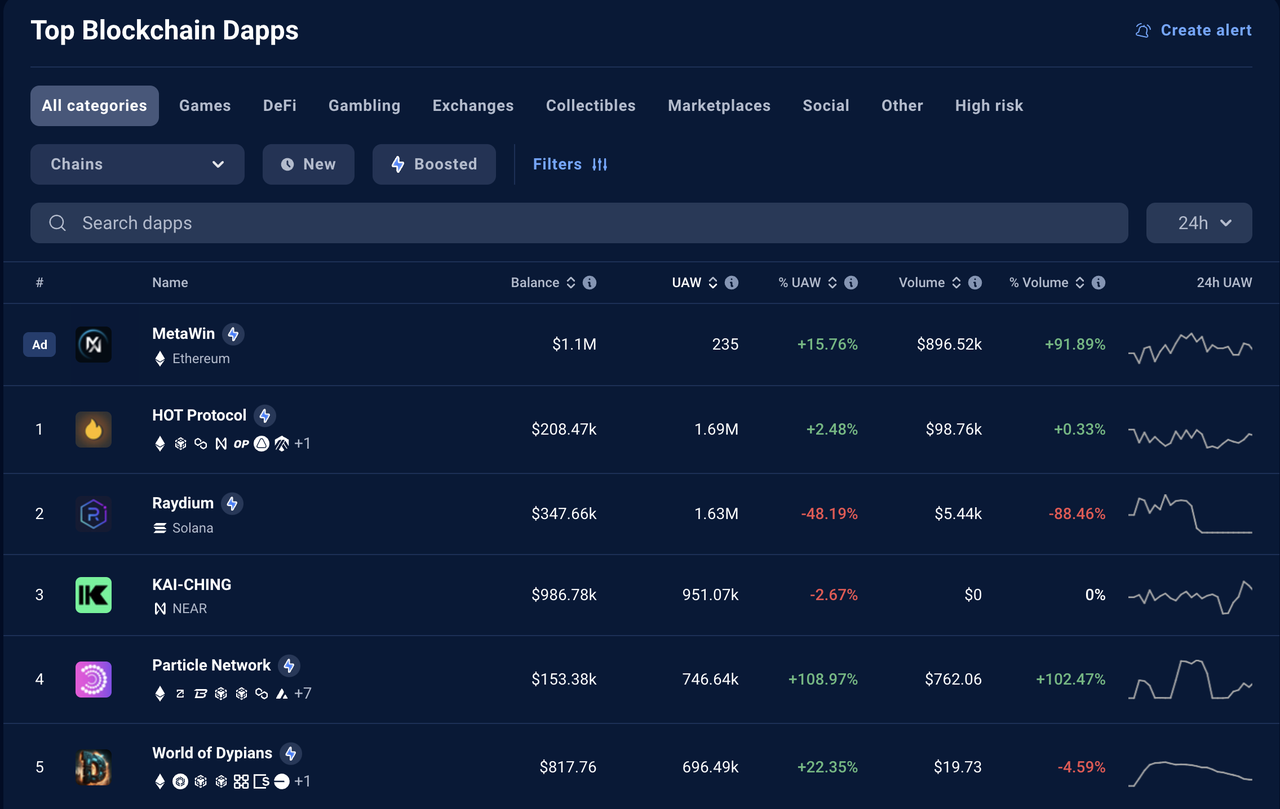Open the World of Dypians name link
Screen dimensions: 1280x809
[x=212, y=753]
